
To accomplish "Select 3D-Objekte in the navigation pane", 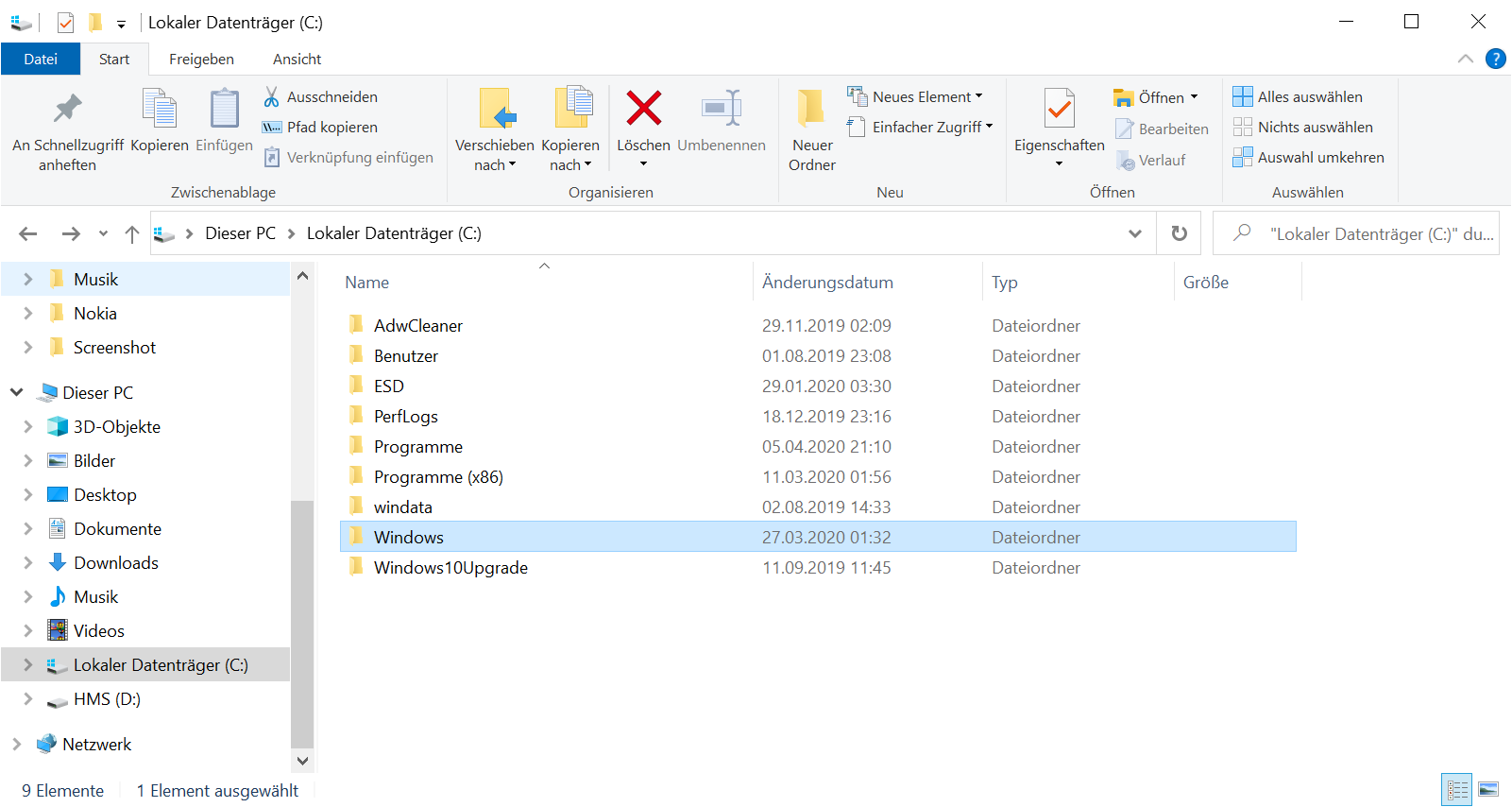I will coord(117,426).
